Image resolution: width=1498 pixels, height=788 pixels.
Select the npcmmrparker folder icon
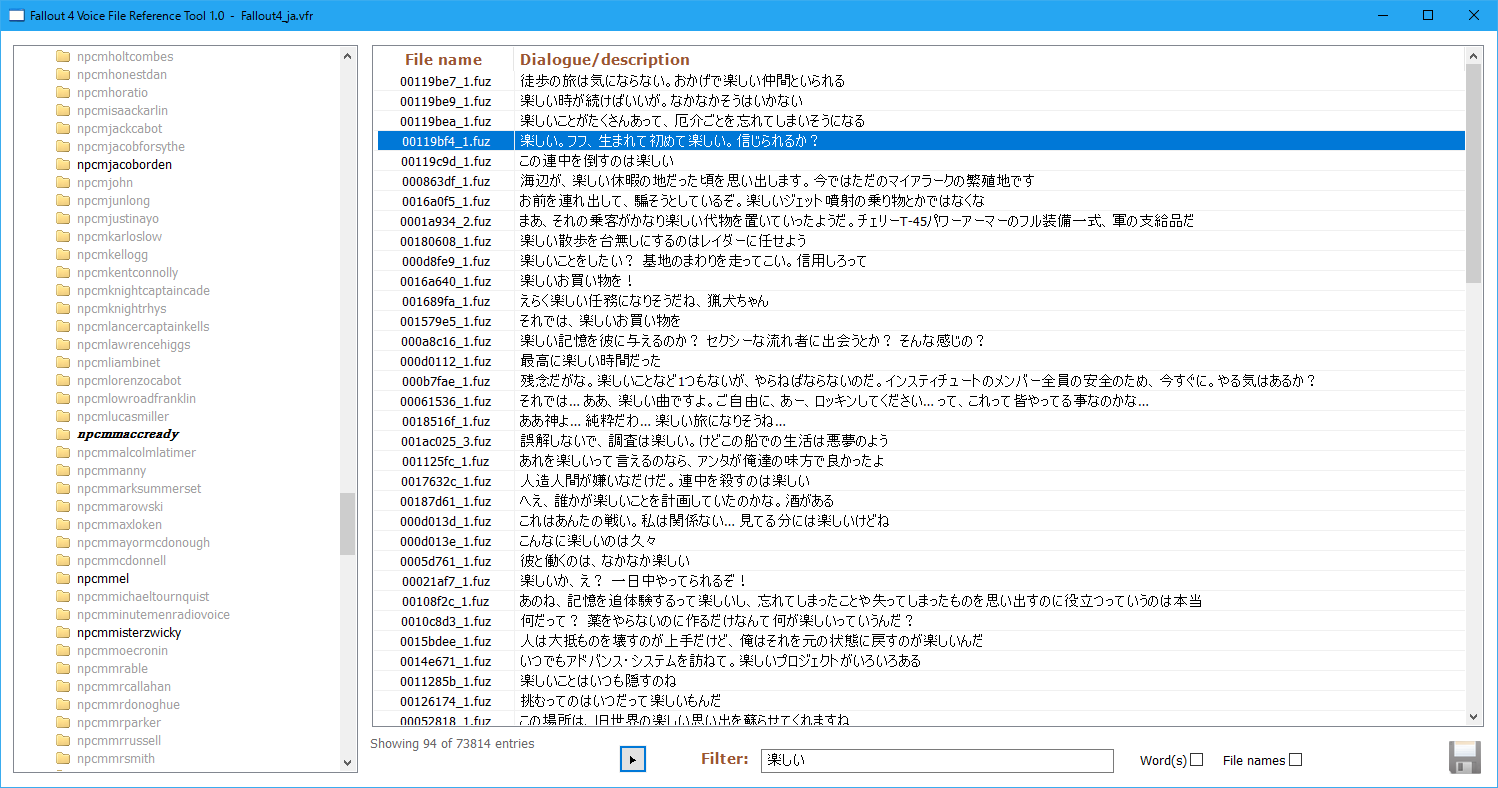(x=63, y=723)
